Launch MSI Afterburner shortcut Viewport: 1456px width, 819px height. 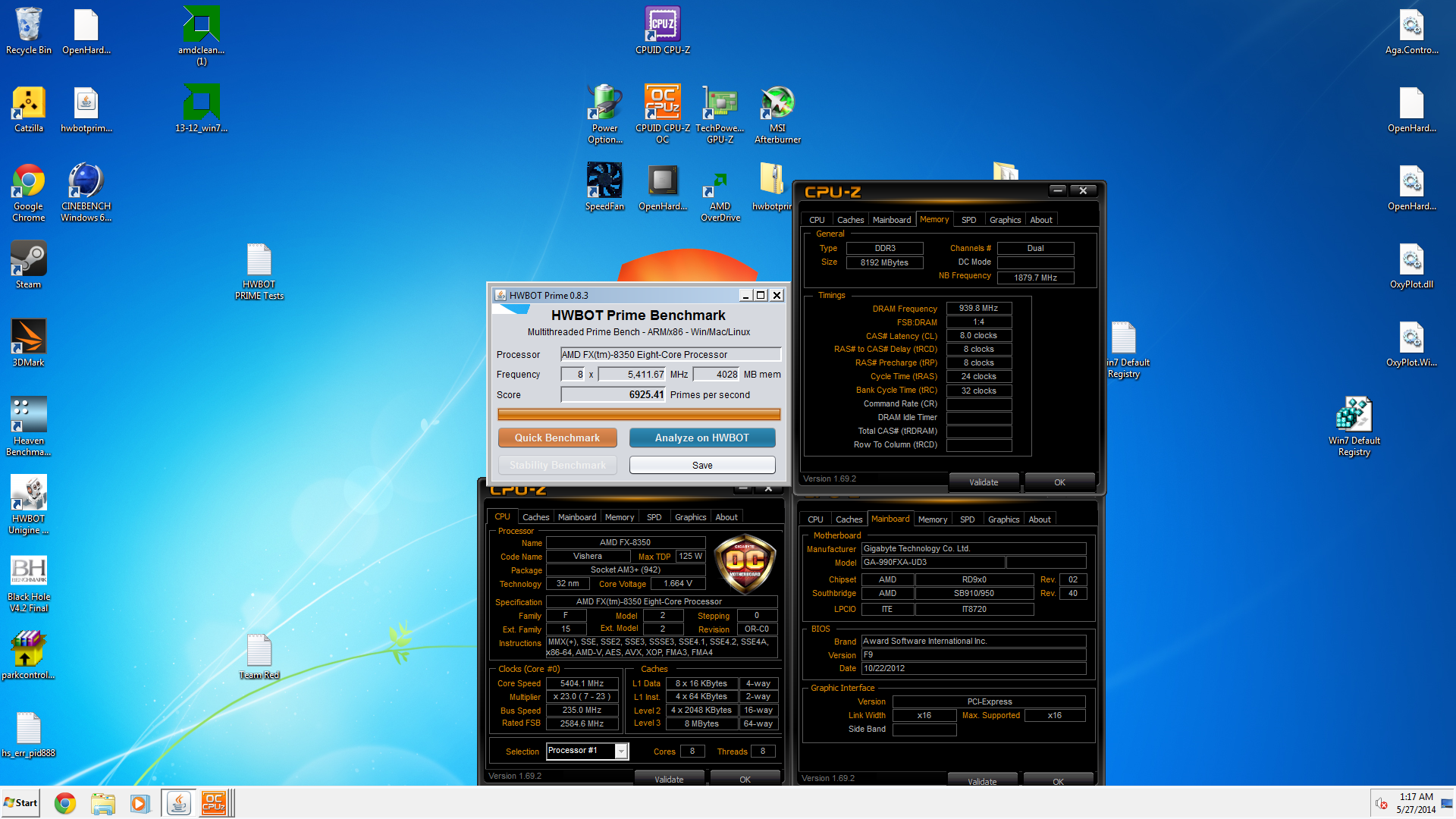pos(777,115)
